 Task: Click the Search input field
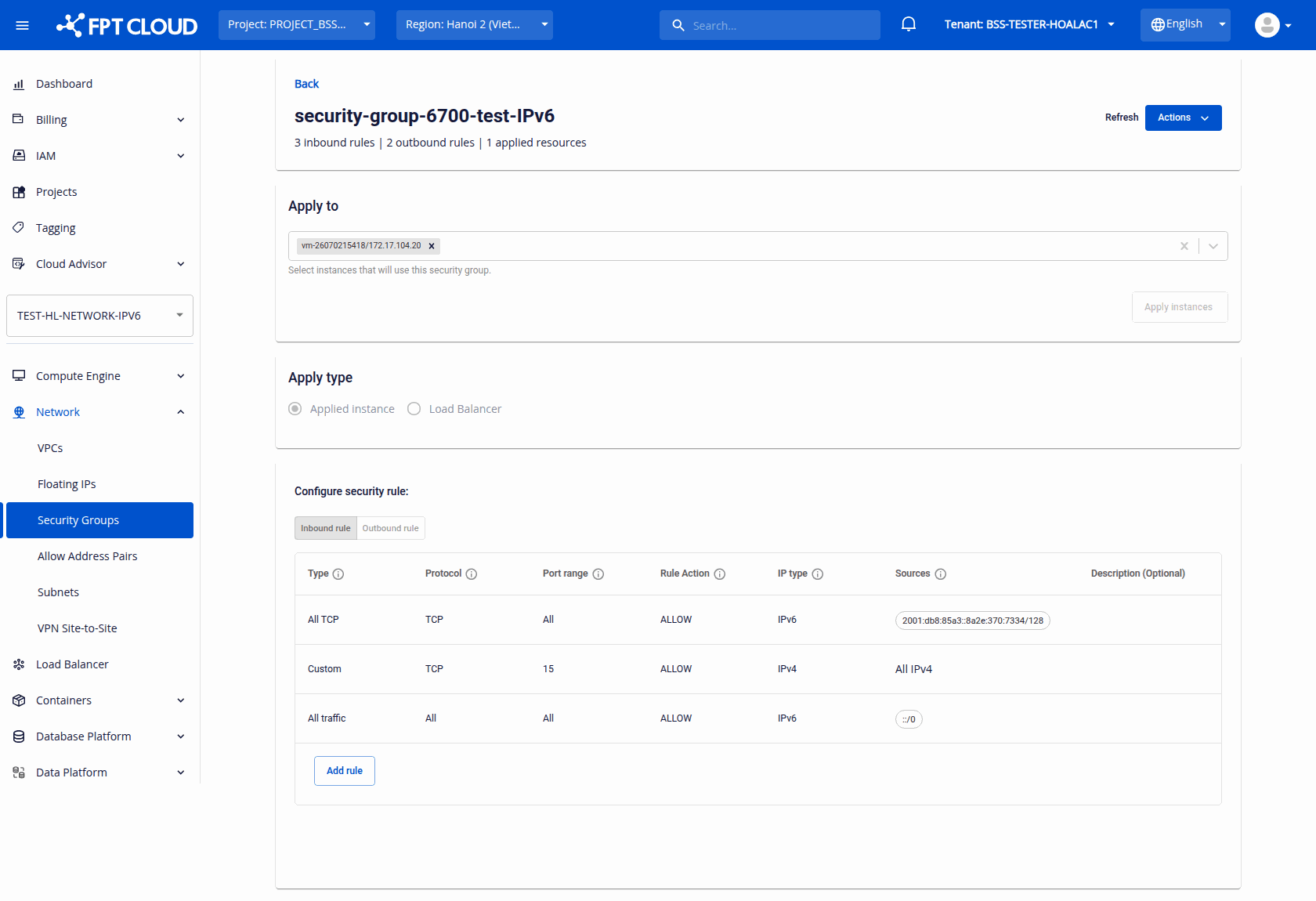[x=770, y=25]
